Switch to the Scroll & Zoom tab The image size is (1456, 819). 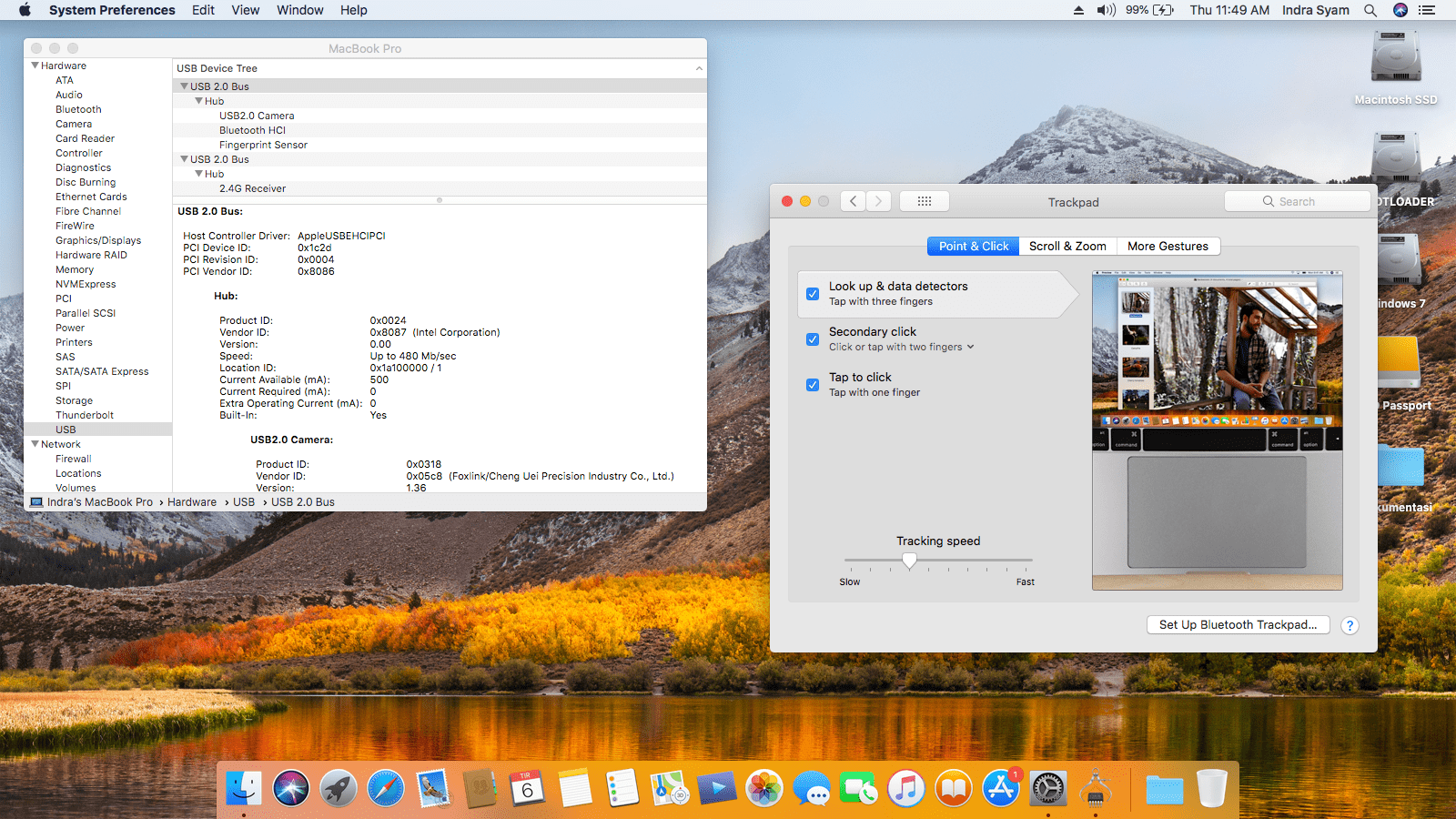pos(1067,246)
